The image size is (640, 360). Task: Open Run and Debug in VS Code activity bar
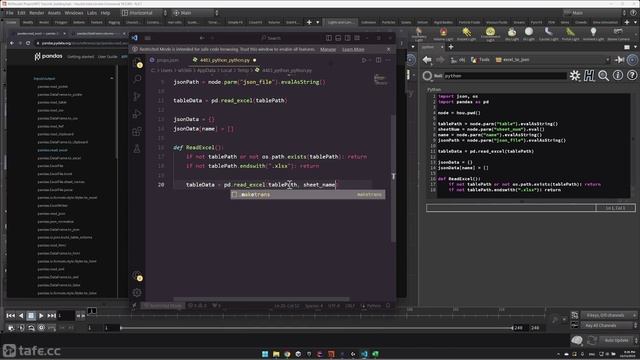click(137, 114)
